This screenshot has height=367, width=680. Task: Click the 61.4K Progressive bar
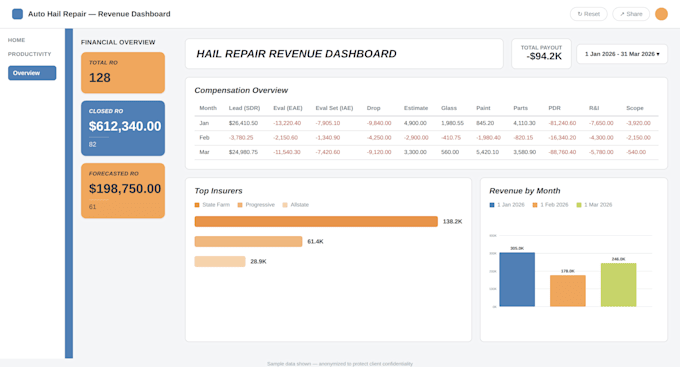(x=248, y=241)
